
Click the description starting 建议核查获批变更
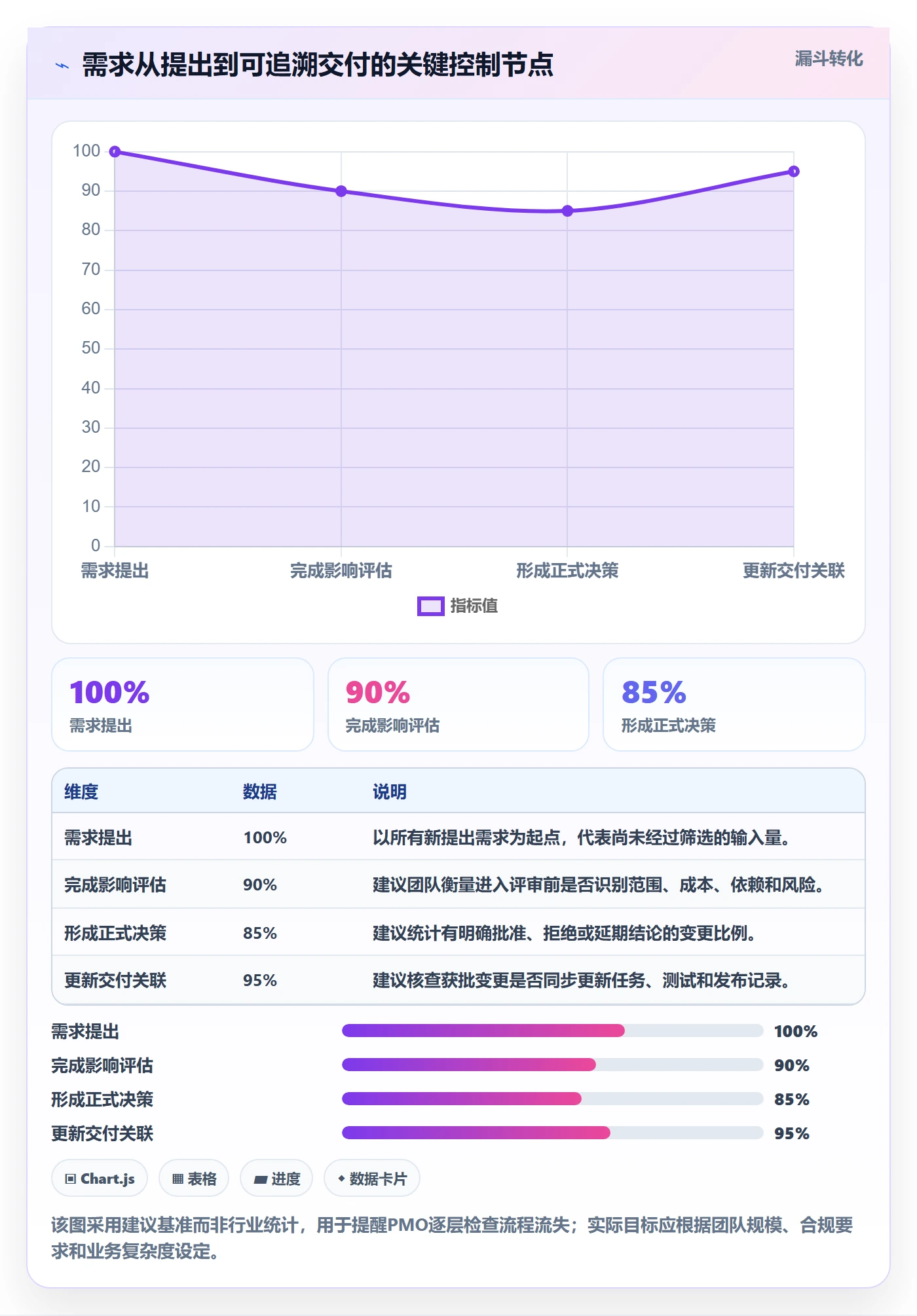point(582,980)
